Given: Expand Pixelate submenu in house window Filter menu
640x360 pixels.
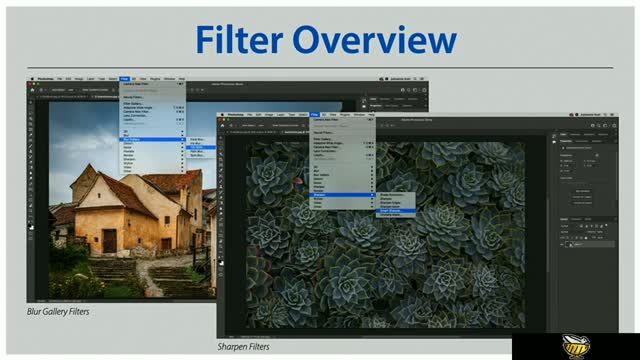Looking at the screenshot, I should [x=153, y=151].
